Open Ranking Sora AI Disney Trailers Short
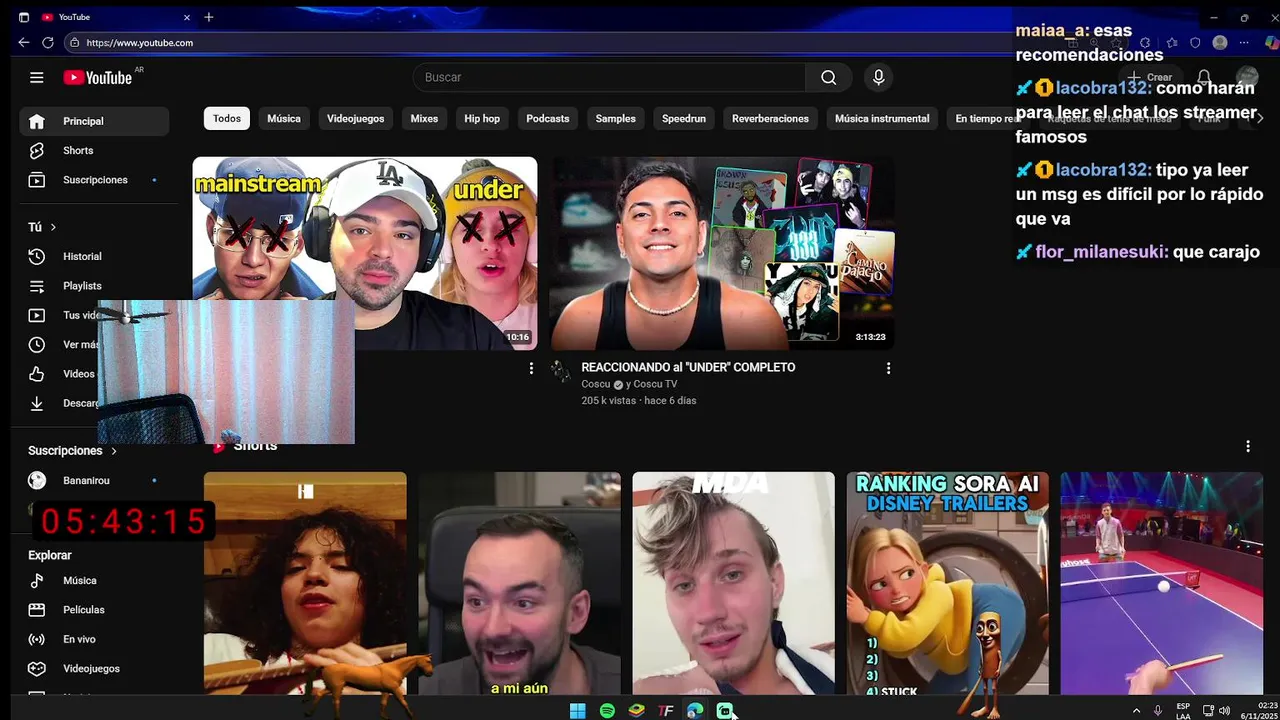This screenshot has width=1280, height=720. [x=947, y=583]
